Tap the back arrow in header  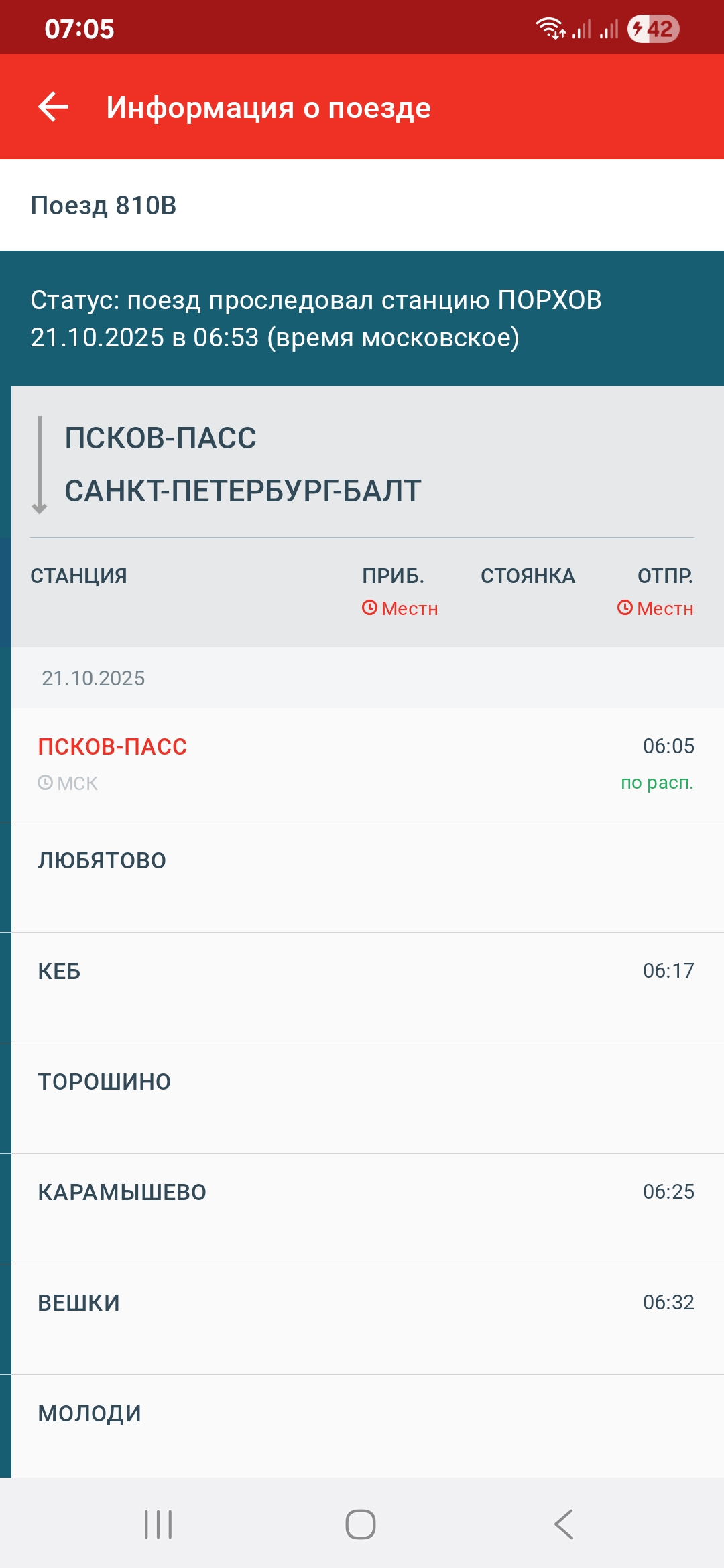[54, 107]
